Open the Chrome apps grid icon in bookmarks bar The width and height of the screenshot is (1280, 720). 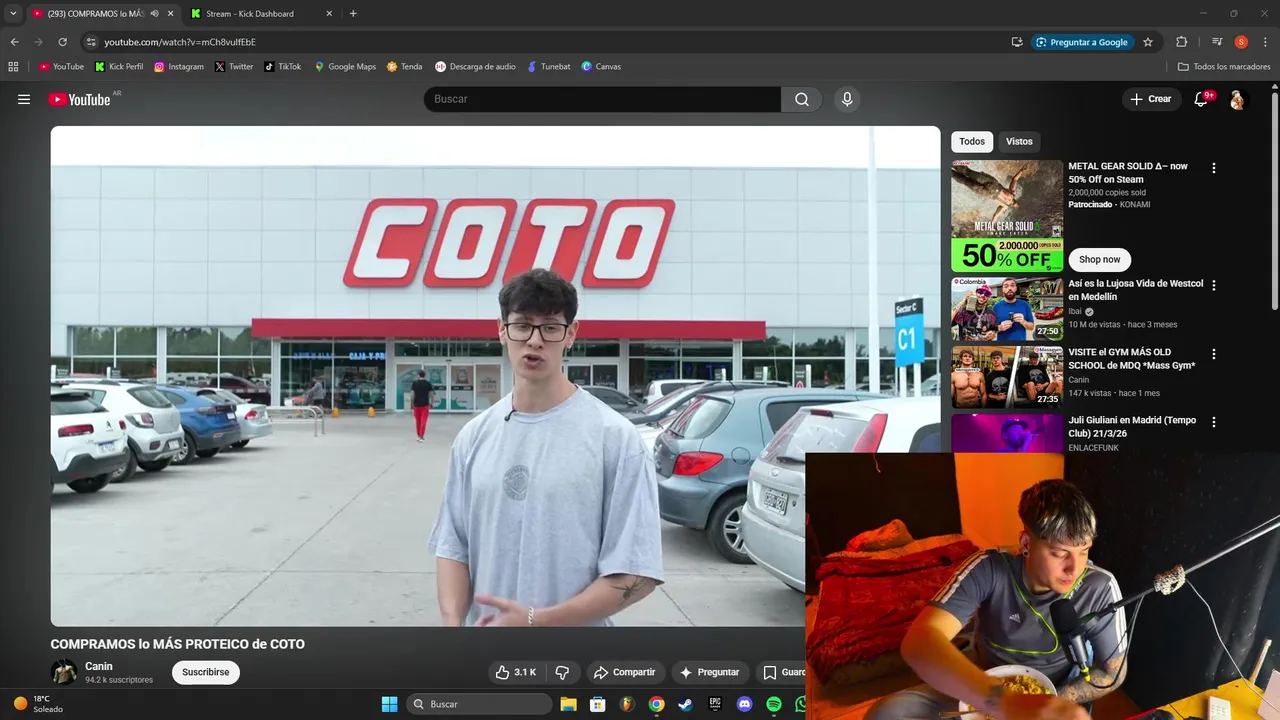pyautogui.click(x=13, y=67)
